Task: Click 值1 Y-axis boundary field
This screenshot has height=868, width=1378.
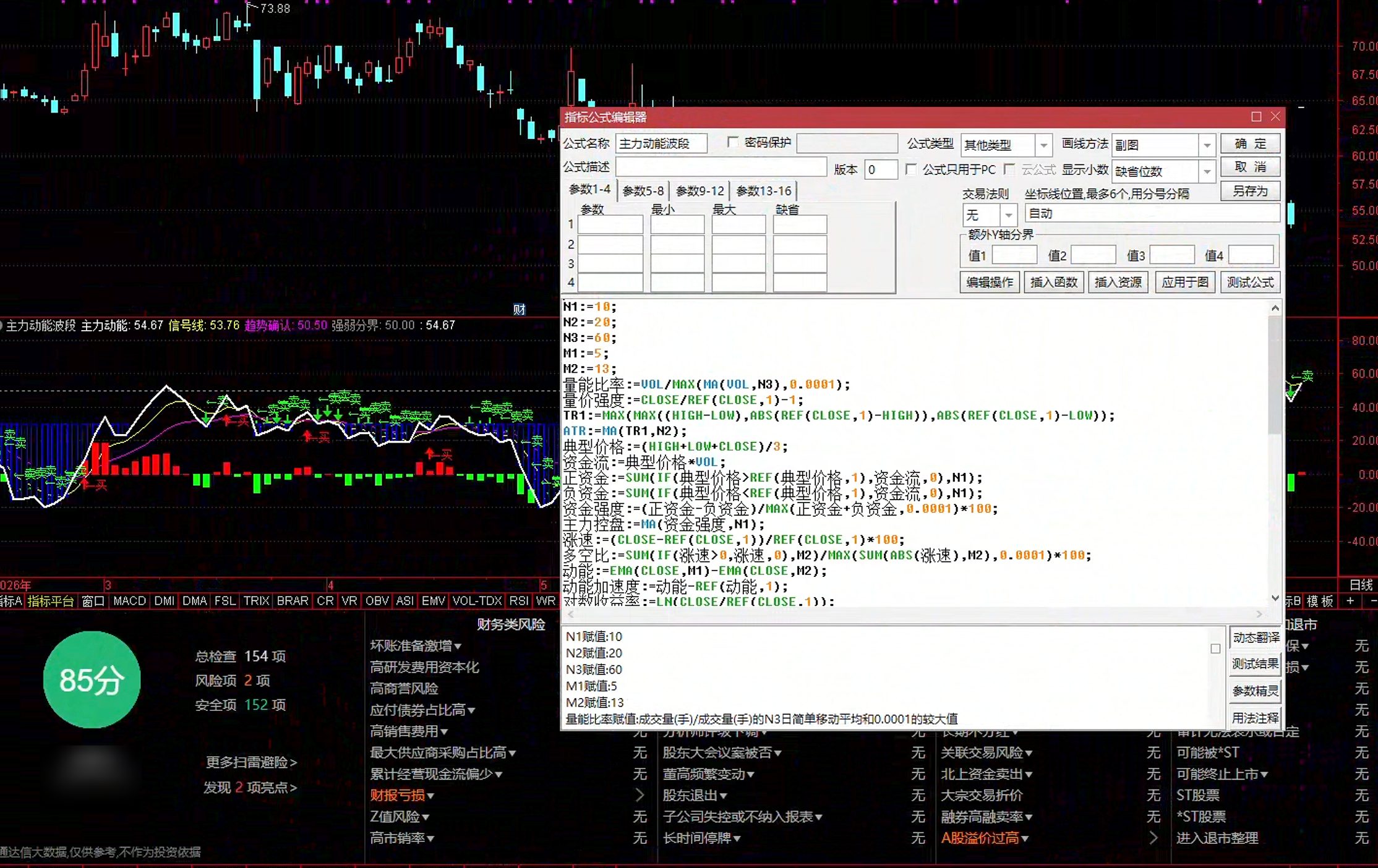Action: (x=1014, y=255)
